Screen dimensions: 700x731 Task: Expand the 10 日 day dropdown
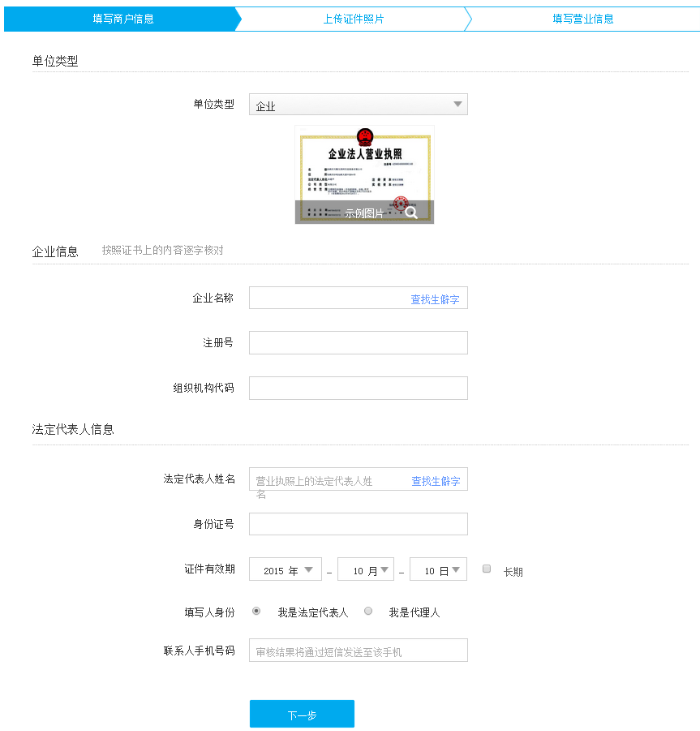438,569
